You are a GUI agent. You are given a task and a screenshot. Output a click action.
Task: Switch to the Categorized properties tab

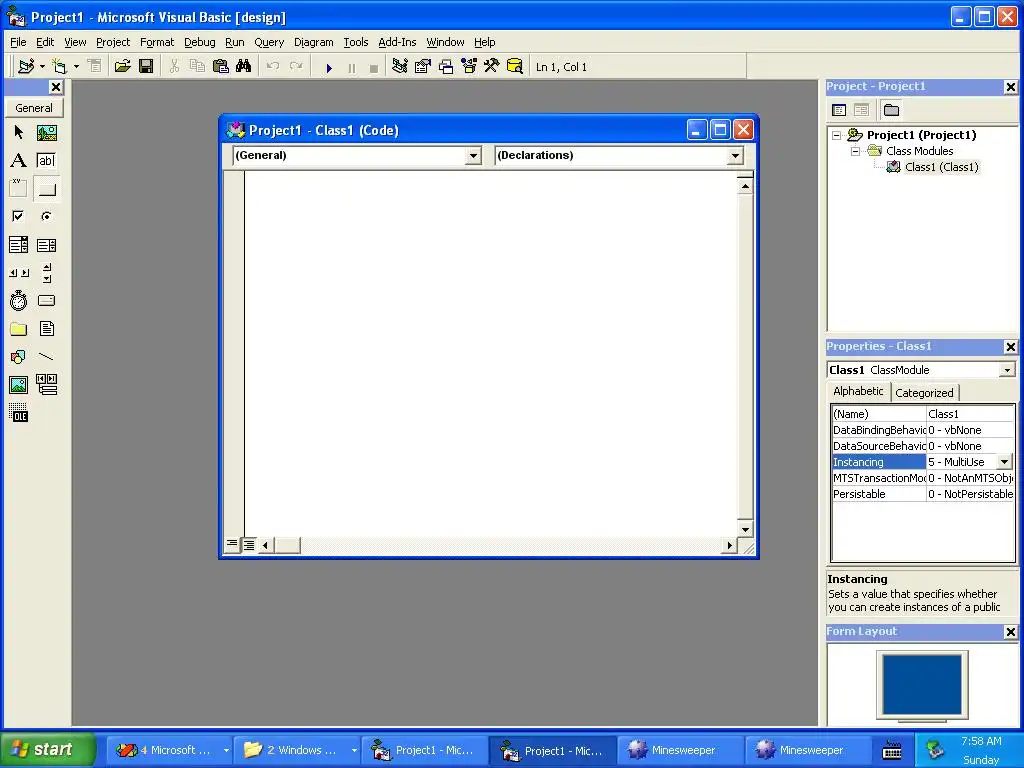coord(924,393)
